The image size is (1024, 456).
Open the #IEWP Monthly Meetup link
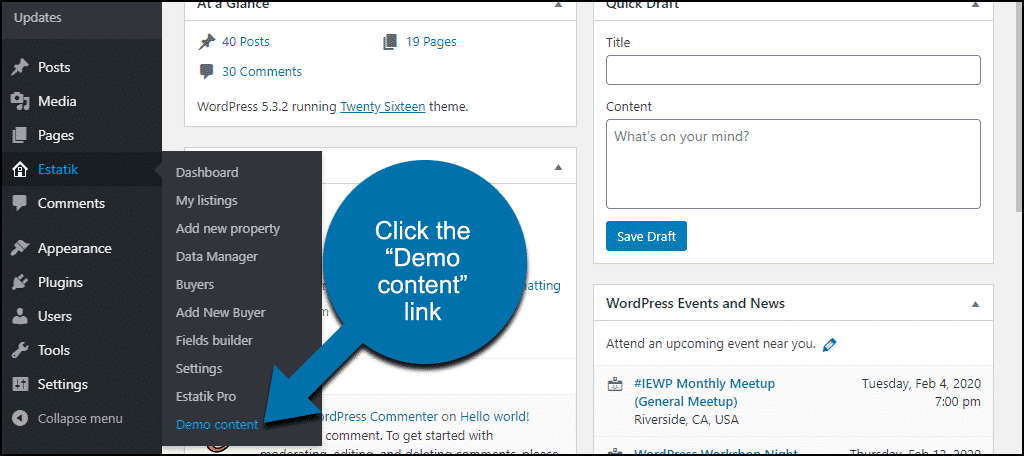coord(704,392)
